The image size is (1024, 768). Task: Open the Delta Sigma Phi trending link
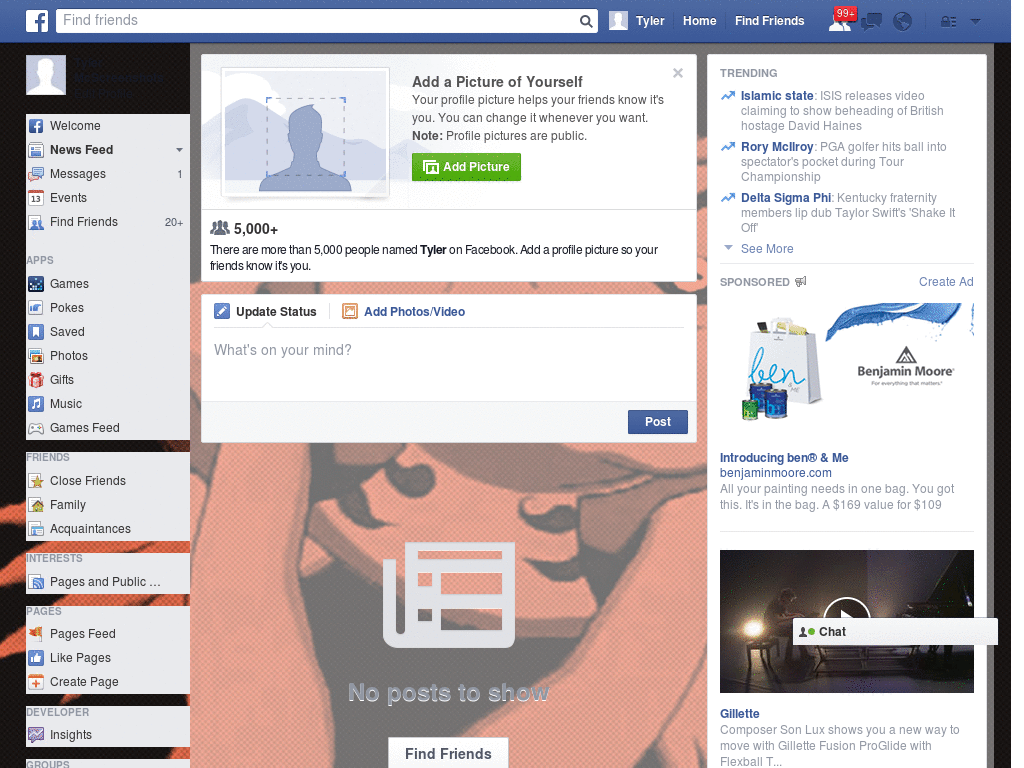click(x=786, y=198)
